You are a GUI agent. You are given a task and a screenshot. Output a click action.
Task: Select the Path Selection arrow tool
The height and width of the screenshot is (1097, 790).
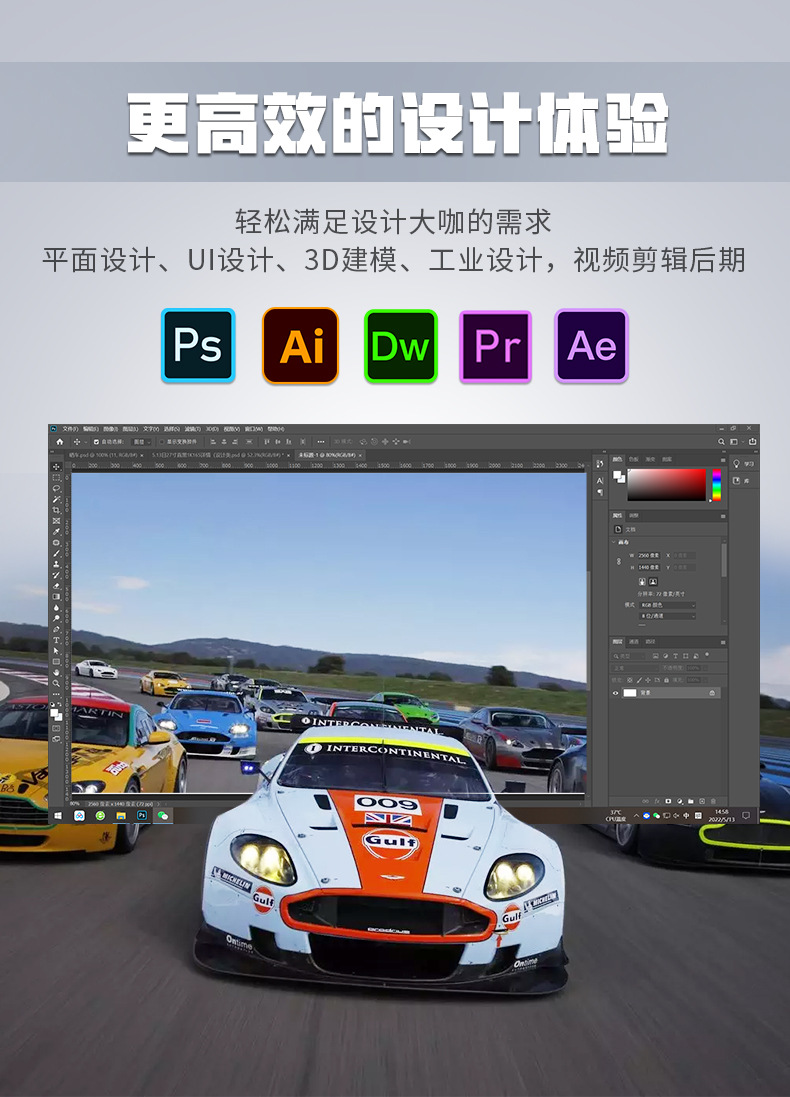[x=56, y=651]
